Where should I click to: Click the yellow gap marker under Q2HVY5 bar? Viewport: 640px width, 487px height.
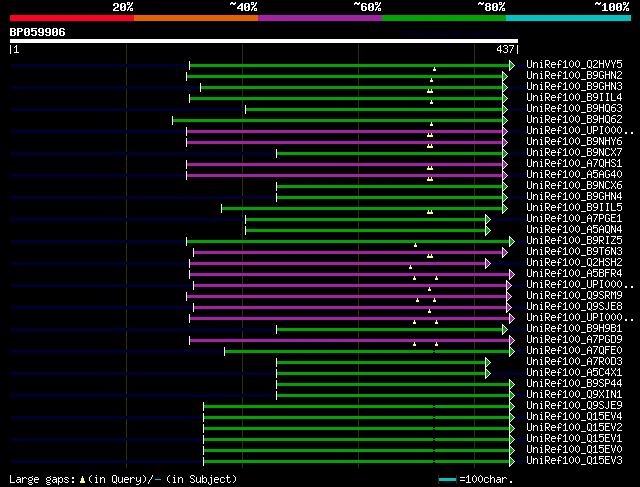tap(434, 69)
